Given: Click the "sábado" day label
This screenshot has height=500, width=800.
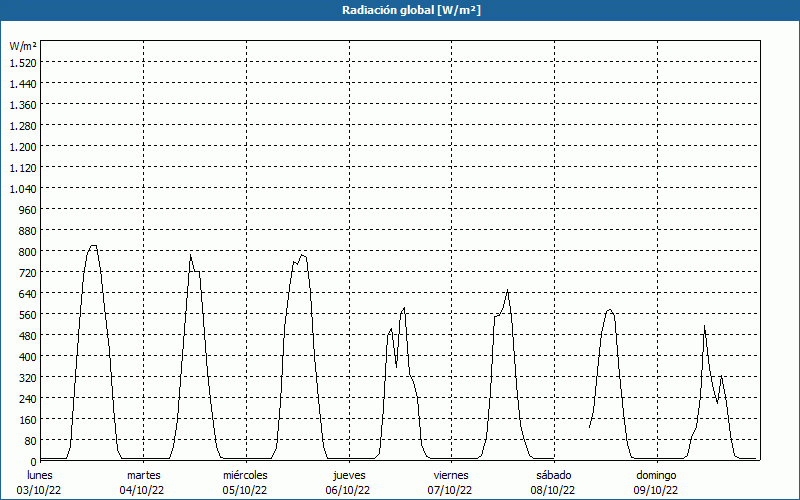Looking at the screenshot, I should [554, 475].
